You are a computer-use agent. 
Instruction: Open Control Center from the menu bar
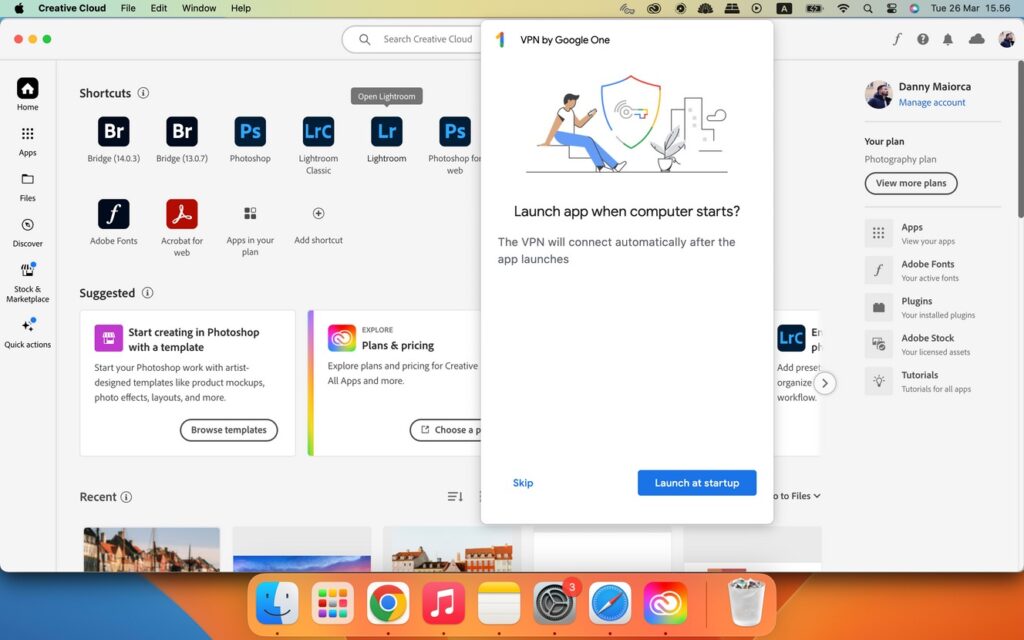point(891,8)
